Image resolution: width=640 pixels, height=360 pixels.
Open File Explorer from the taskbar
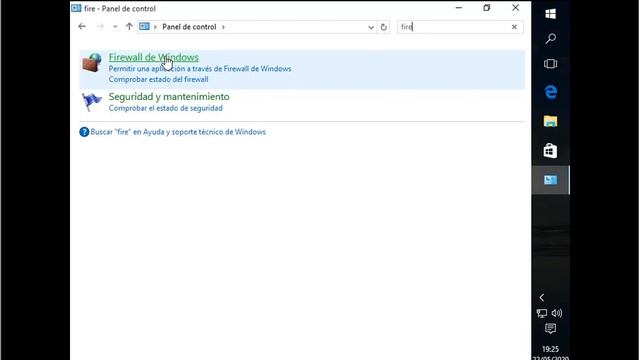pos(550,122)
